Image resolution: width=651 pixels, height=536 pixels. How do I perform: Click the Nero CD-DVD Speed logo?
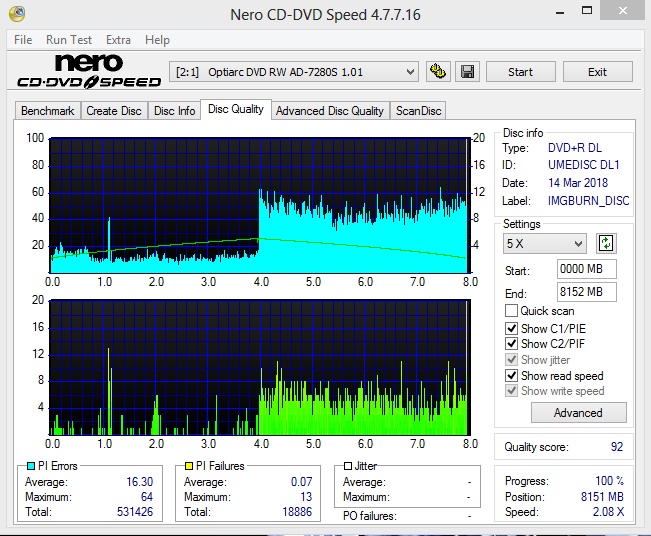point(89,71)
